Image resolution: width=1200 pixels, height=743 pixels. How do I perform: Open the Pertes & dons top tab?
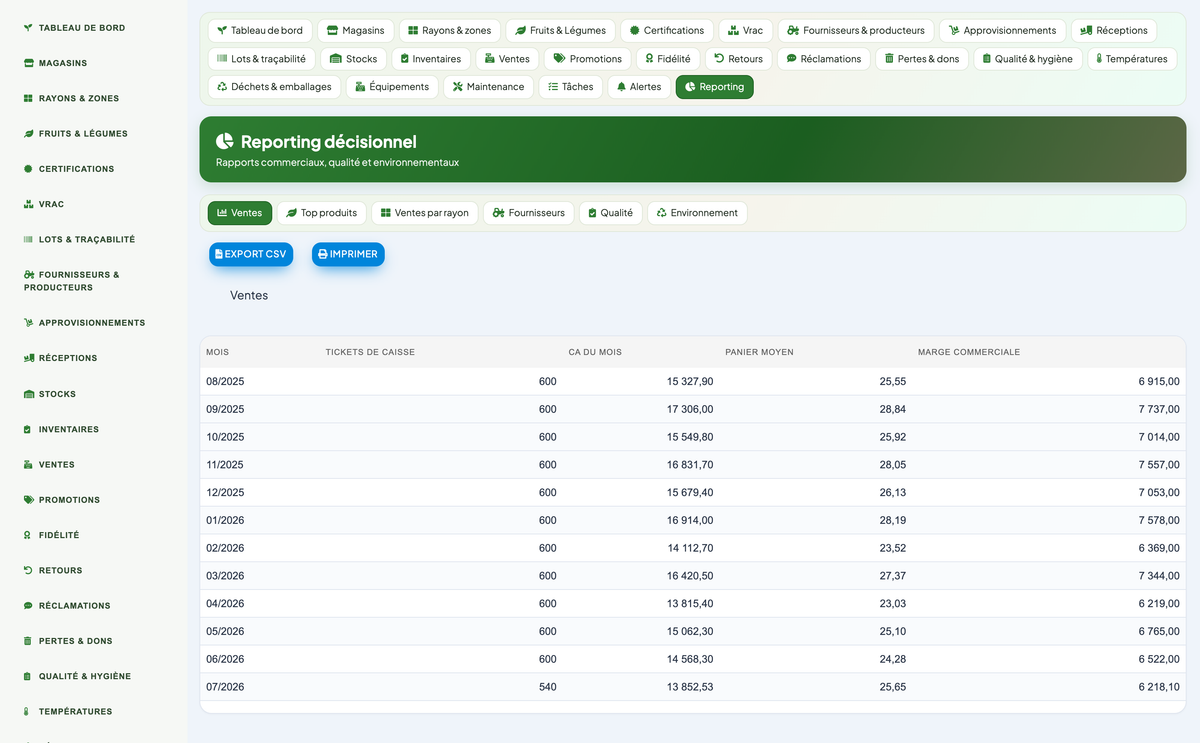[x=922, y=59]
